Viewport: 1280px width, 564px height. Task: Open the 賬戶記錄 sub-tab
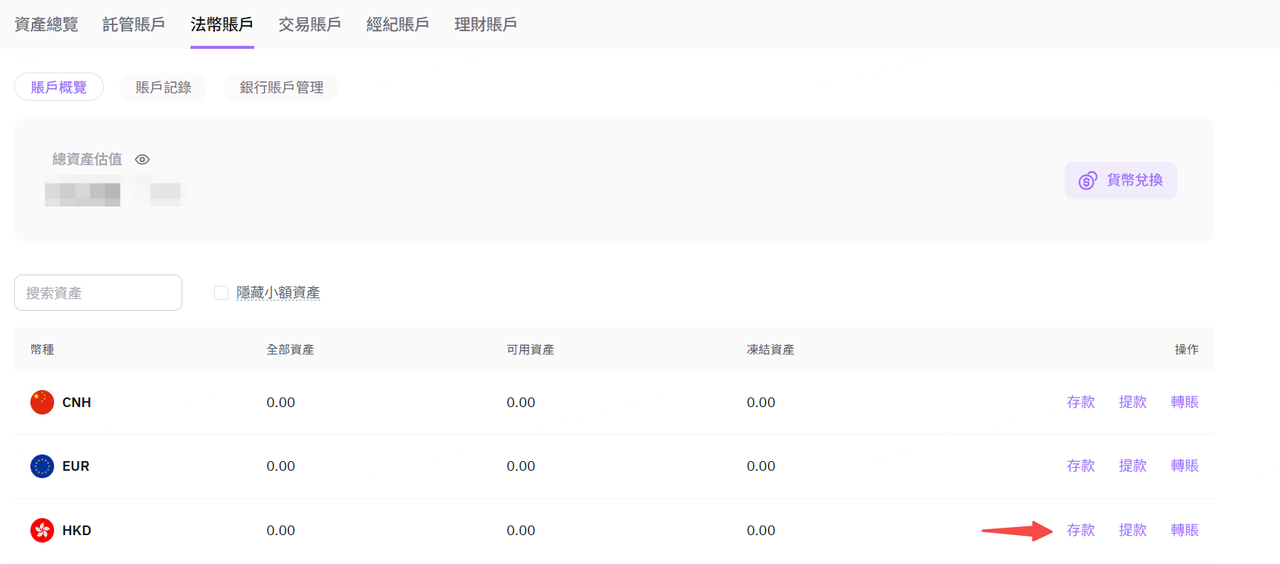point(163,87)
